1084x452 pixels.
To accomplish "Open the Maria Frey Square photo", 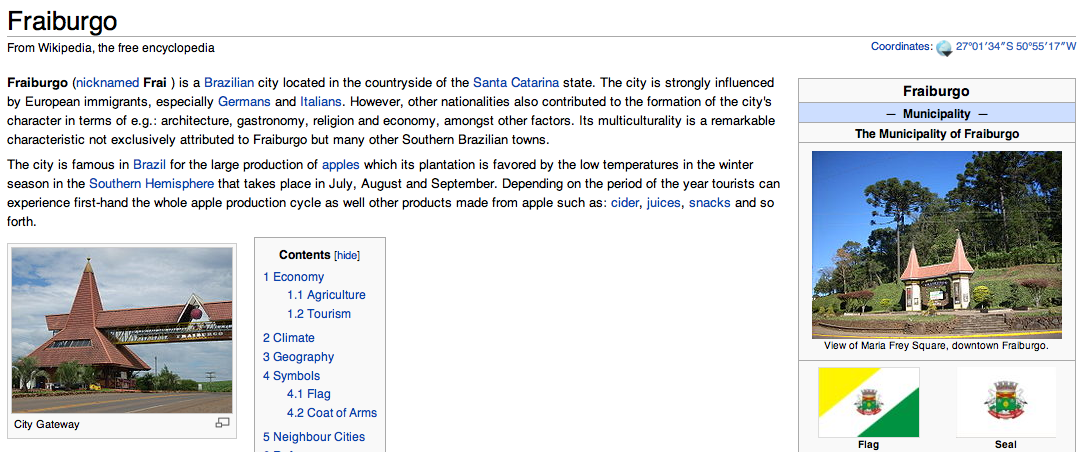I will [937, 245].
